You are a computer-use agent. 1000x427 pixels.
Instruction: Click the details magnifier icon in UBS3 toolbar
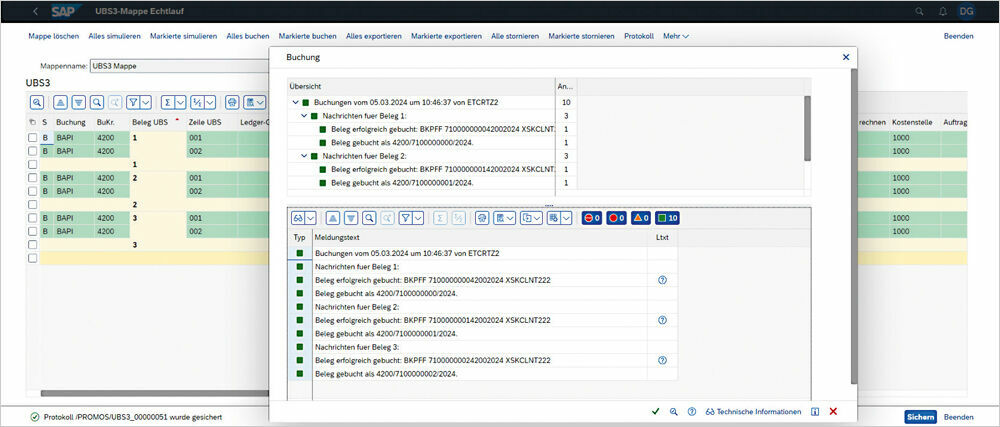36,102
